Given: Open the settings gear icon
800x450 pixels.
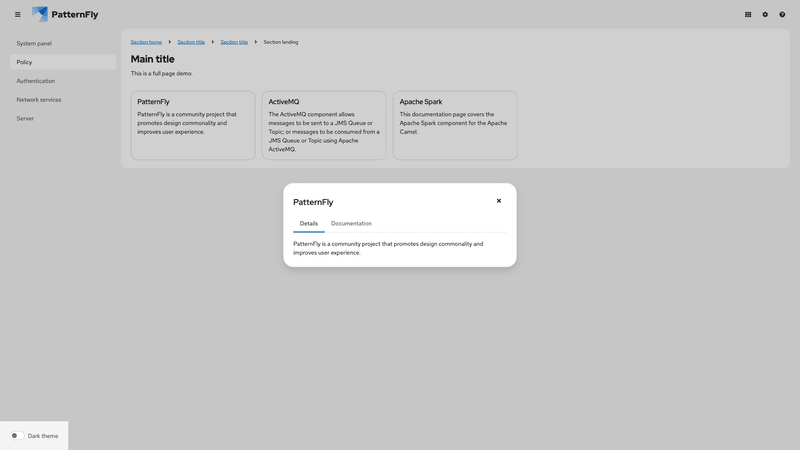Looking at the screenshot, I should coord(765,14).
